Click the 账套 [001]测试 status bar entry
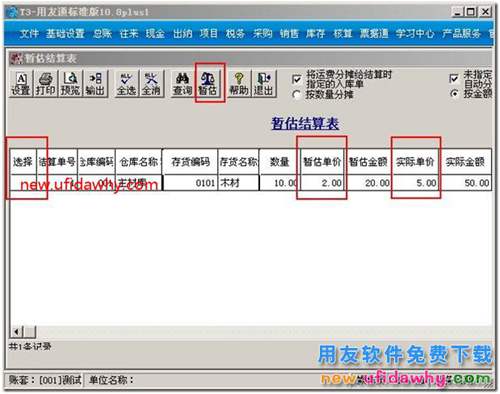 pyautogui.click(x=45, y=379)
